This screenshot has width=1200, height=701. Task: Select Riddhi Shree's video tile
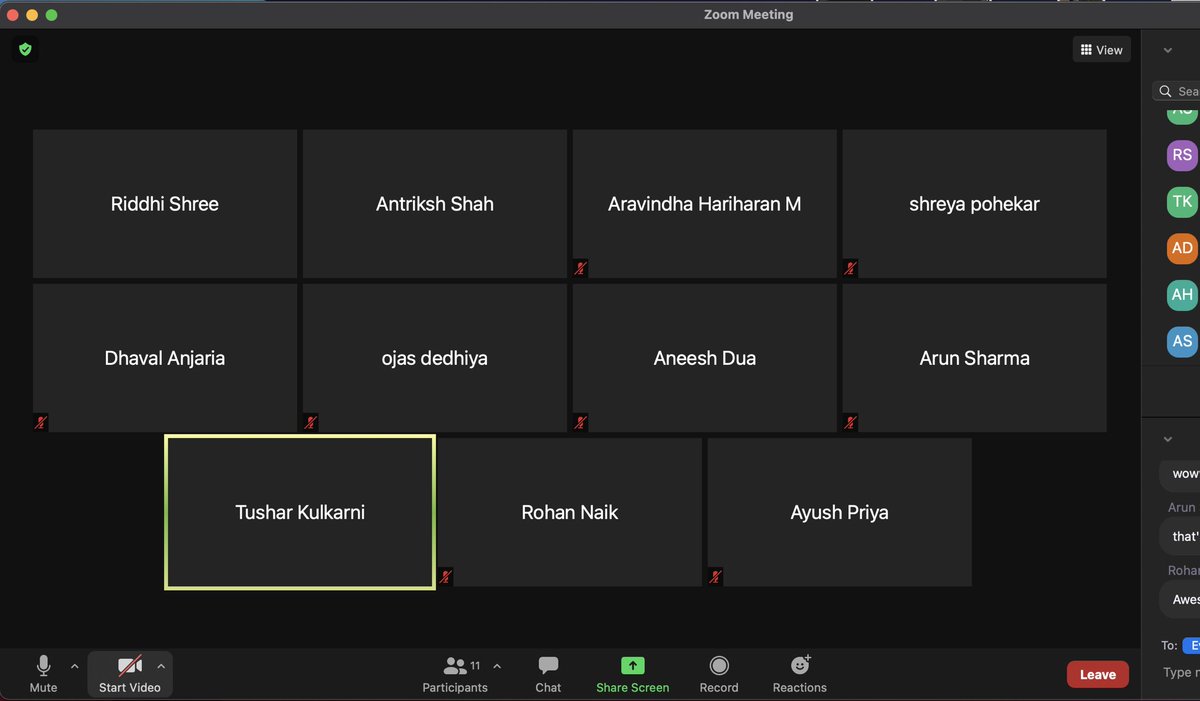[x=165, y=204]
